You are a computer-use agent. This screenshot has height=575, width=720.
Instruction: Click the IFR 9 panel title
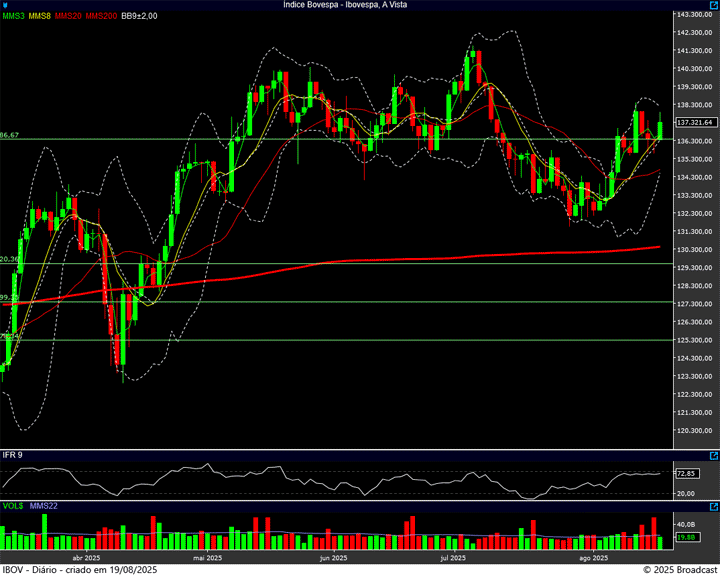click(x=12, y=455)
